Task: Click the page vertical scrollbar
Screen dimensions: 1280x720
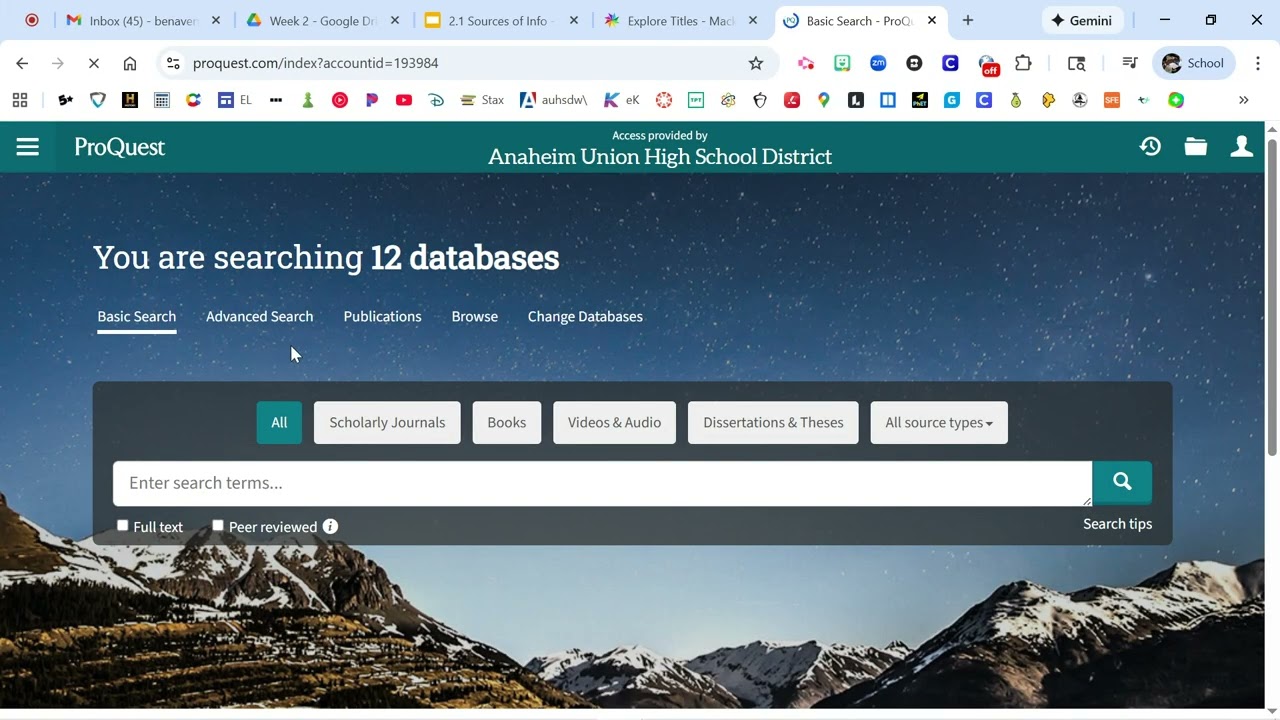Action: click(1272, 296)
